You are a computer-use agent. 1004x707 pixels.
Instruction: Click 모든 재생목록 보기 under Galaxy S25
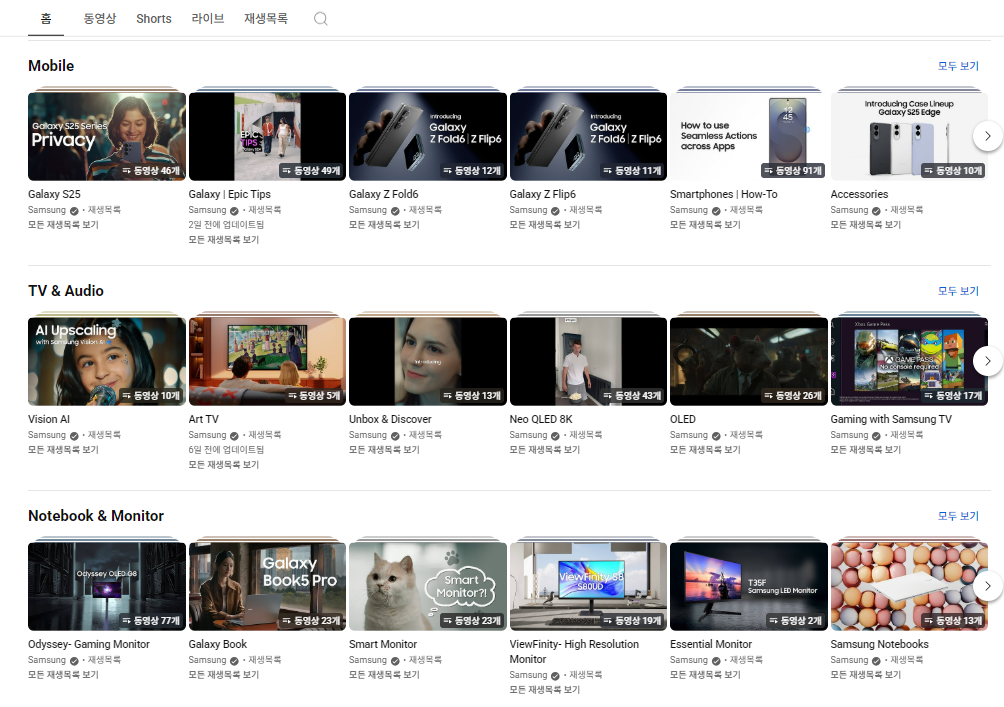coord(63,225)
